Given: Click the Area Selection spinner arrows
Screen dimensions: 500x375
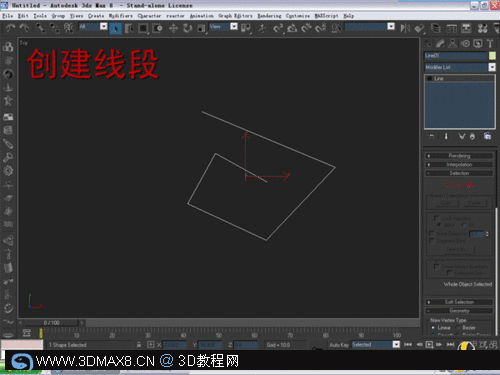Looking at the screenshot, I should click(x=487, y=234).
